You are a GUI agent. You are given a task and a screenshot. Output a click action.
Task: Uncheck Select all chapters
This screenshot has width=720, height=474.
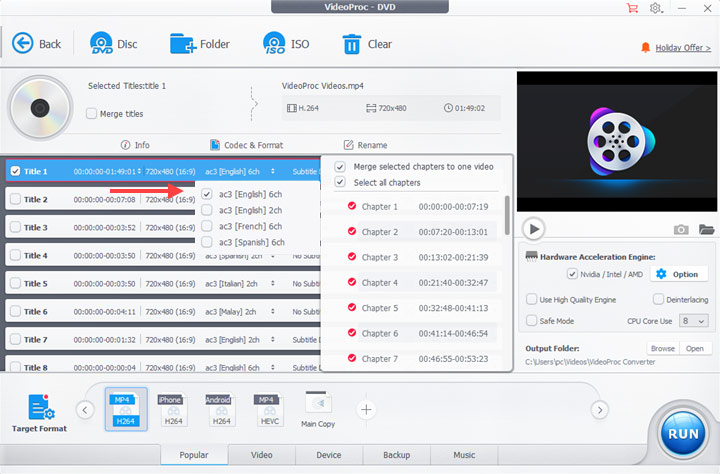pyautogui.click(x=340, y=183)
